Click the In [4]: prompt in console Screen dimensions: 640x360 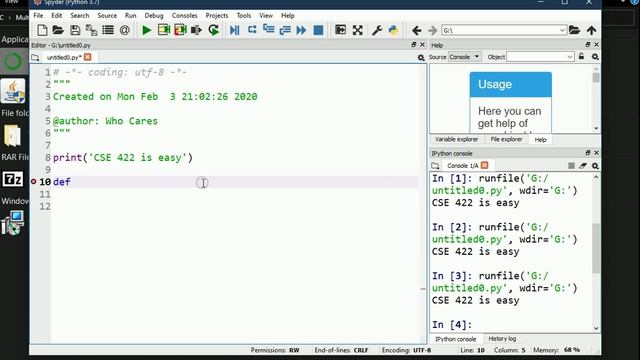(452, 325)
